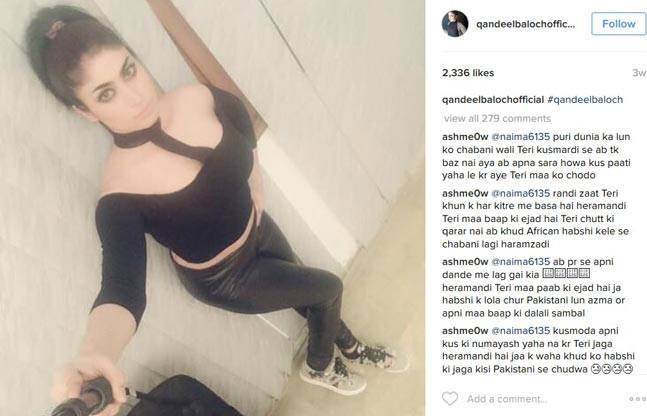
Task: Open the poster's round profile avatar
Action: pos(455,24)
